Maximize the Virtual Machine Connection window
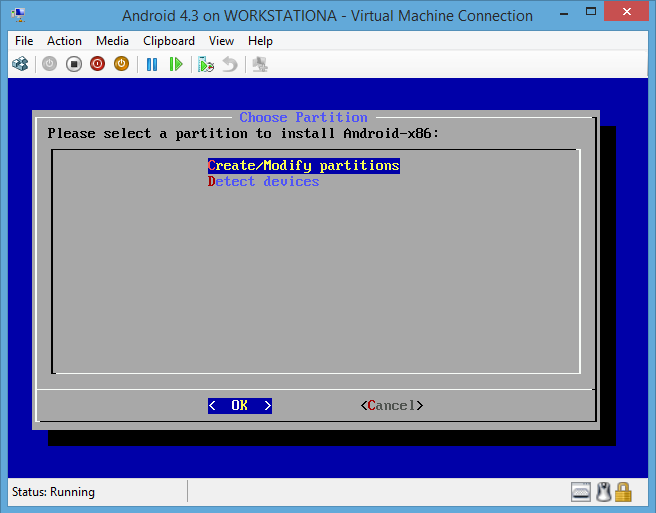The image size is (656, 513). (x=591, y=12)
